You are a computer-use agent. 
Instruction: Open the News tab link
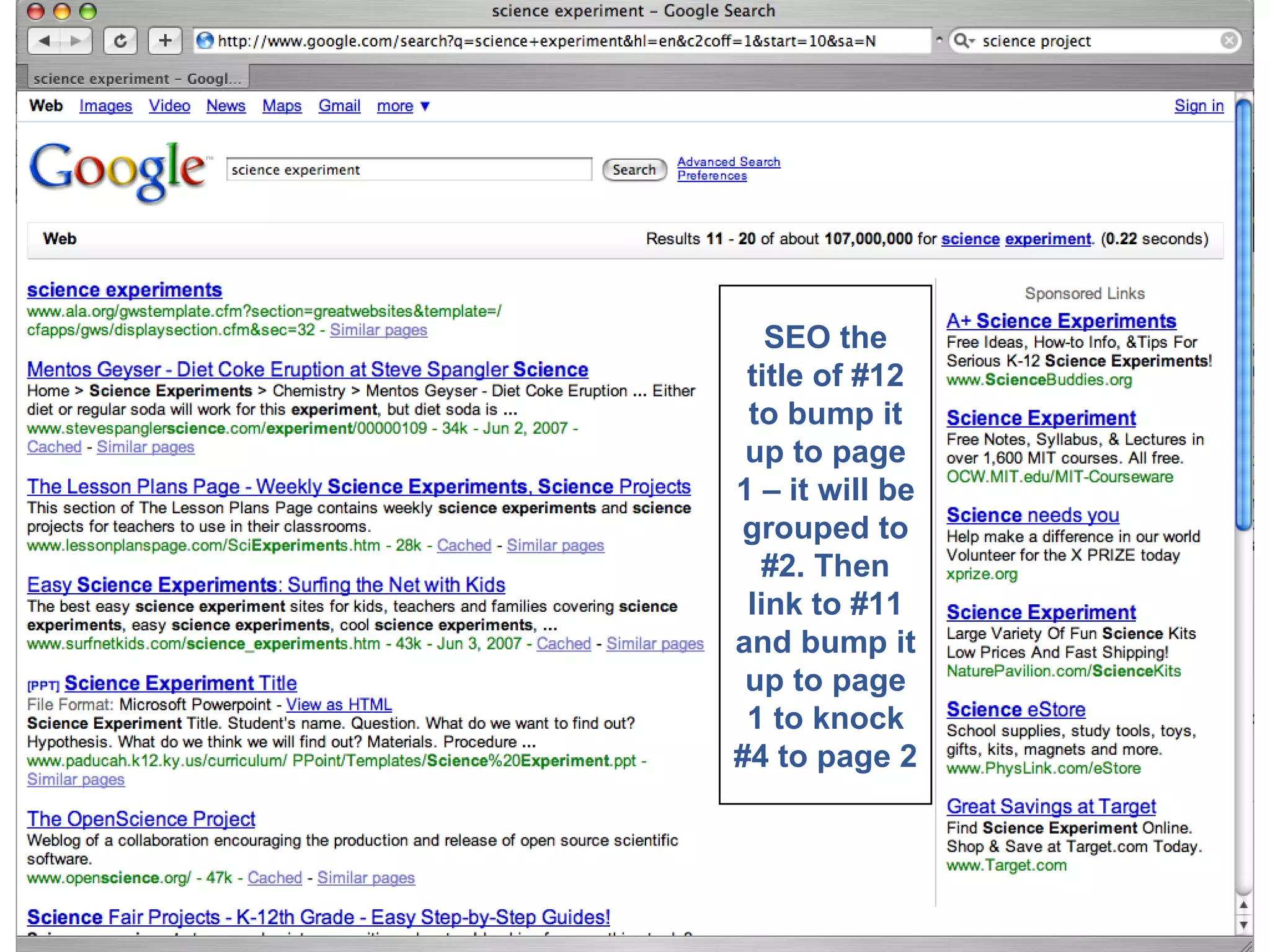(x=226, y=106)
